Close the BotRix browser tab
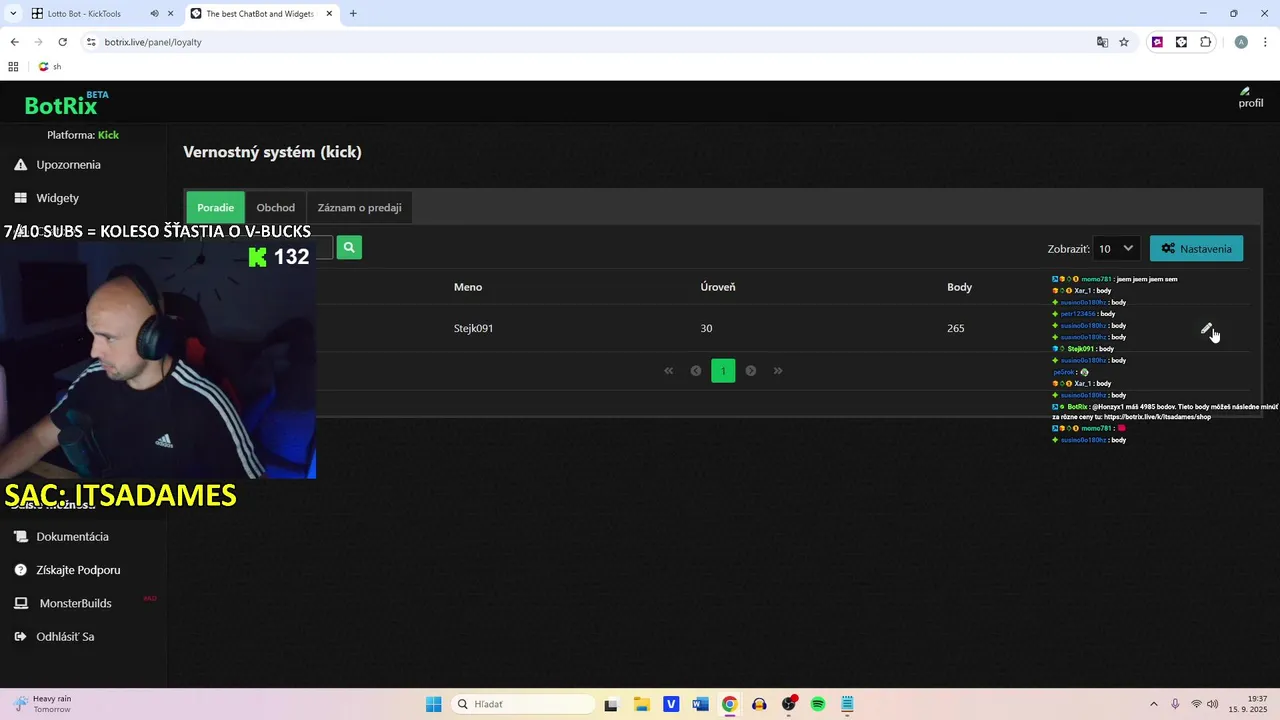Screen dimensions: 1280x720 (x=330, y=14)
